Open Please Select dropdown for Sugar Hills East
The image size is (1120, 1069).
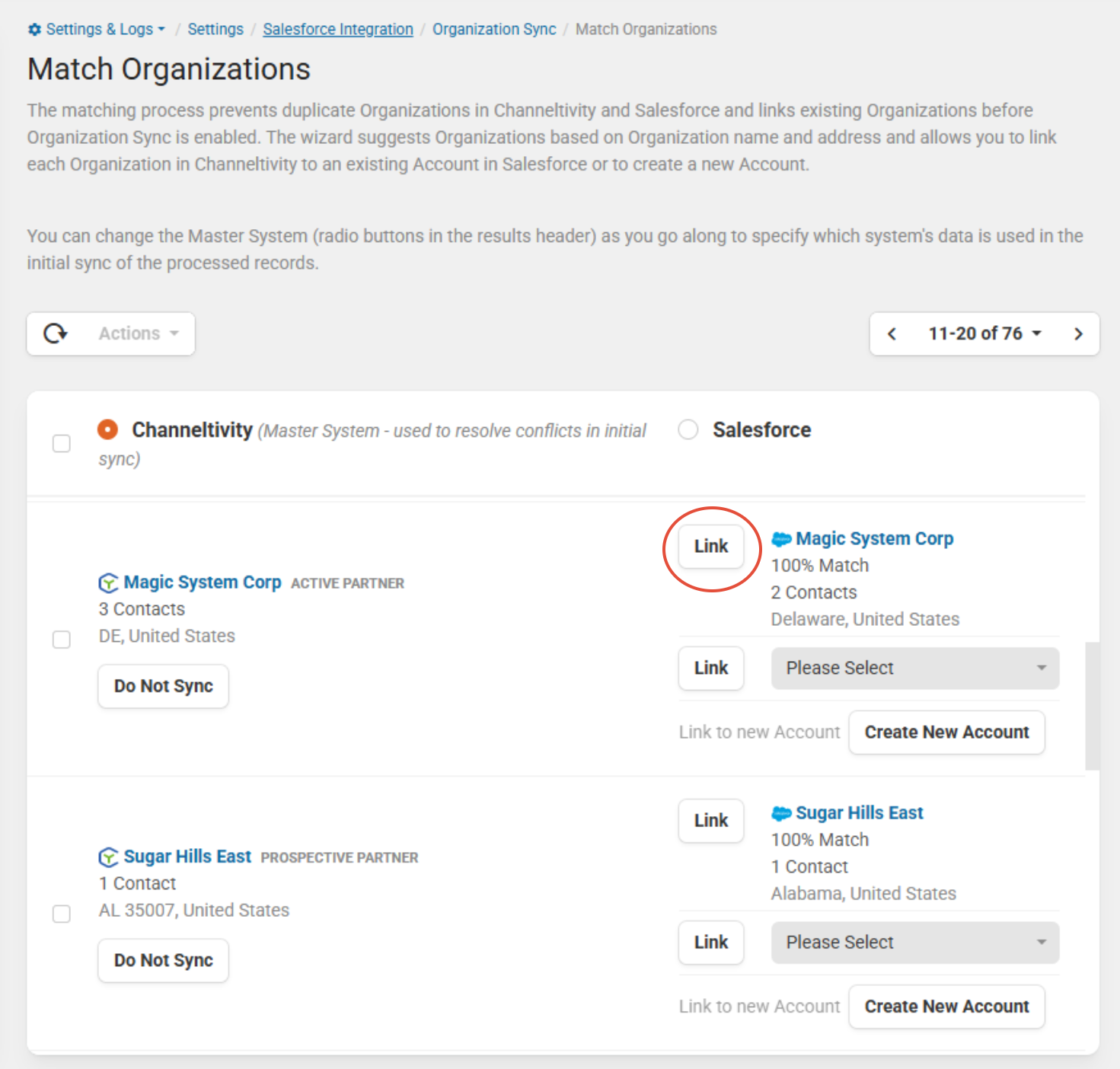point(915,942)
